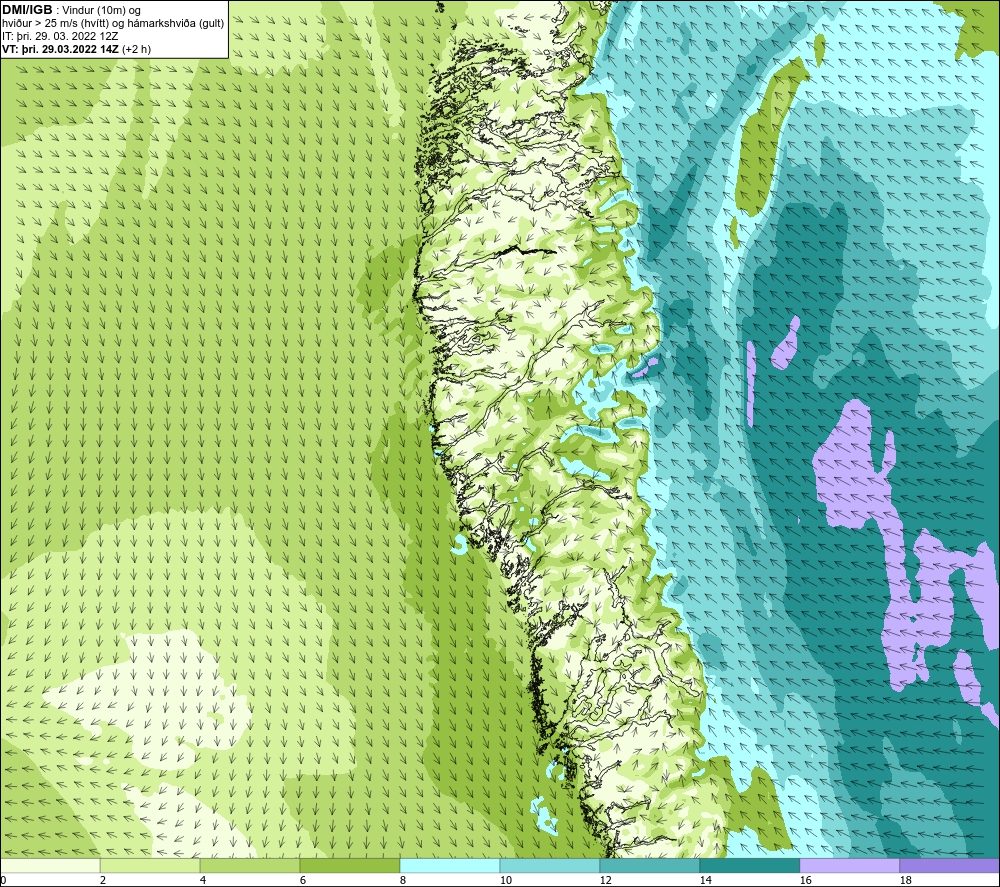Click the '18' label on wind scale
The height and width of the screenshot is (887, 1000).
(905, 881)
